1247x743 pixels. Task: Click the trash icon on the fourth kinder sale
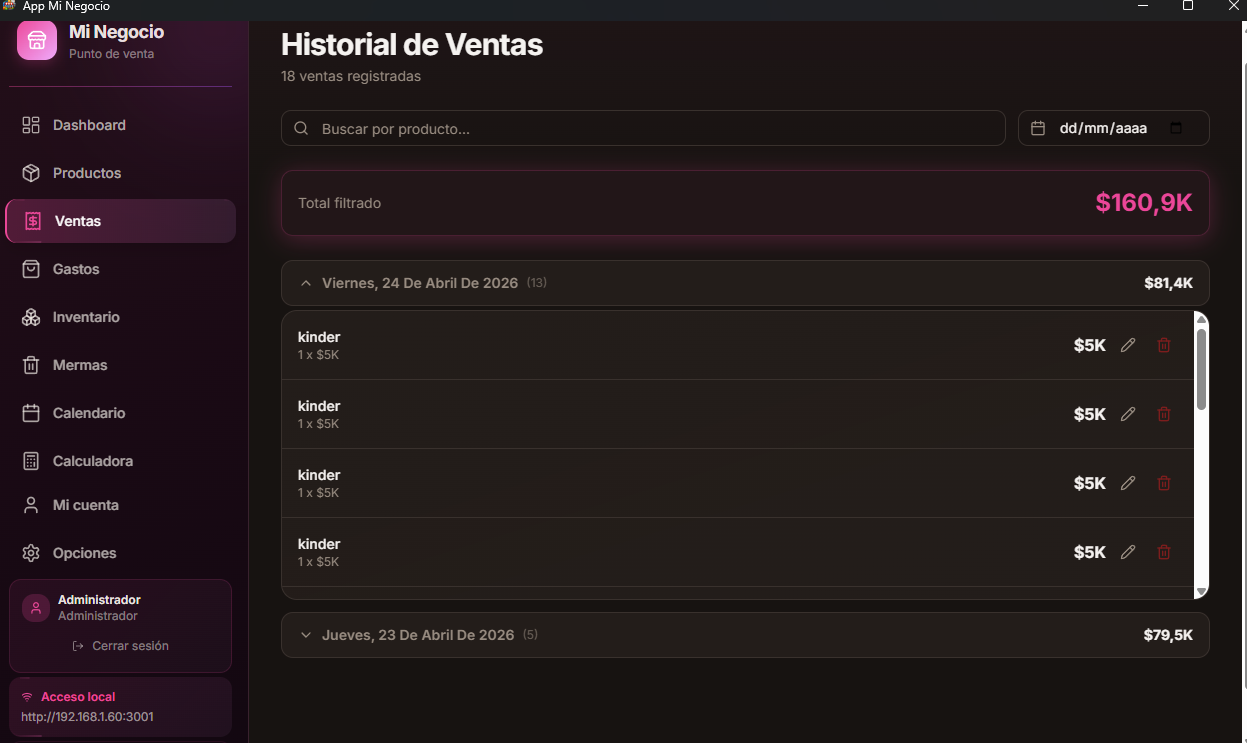click(x=1164, y=552)
